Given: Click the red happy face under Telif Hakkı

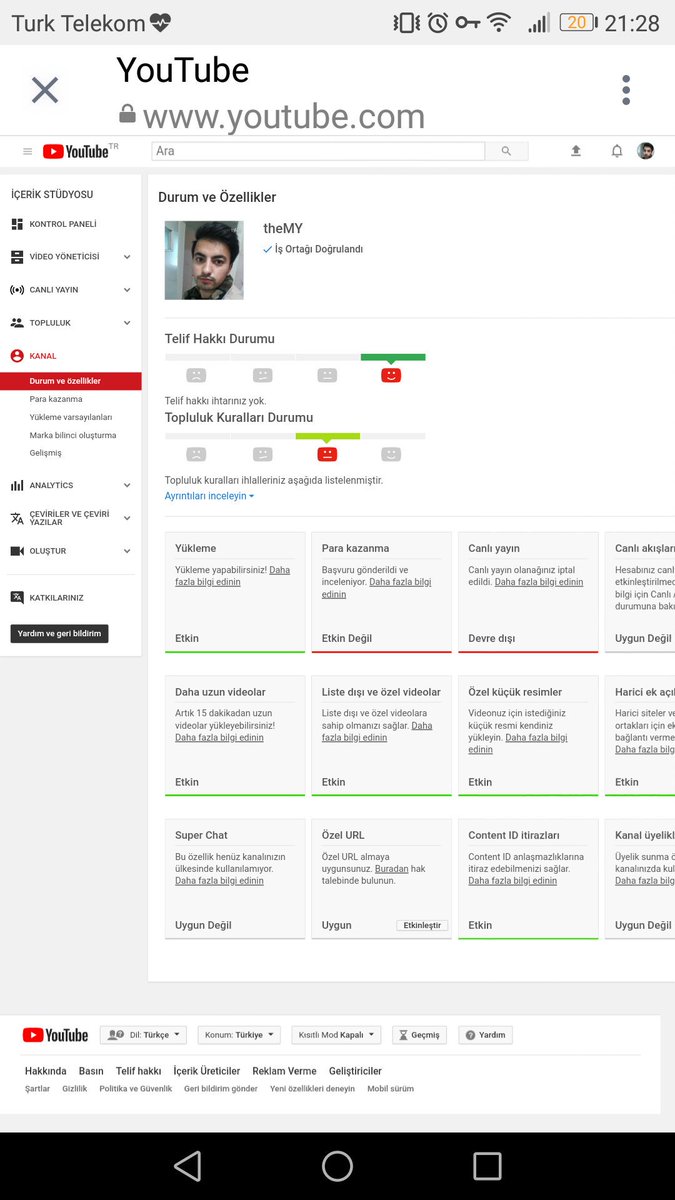Looking at the screenshot, I should (391, 375).
